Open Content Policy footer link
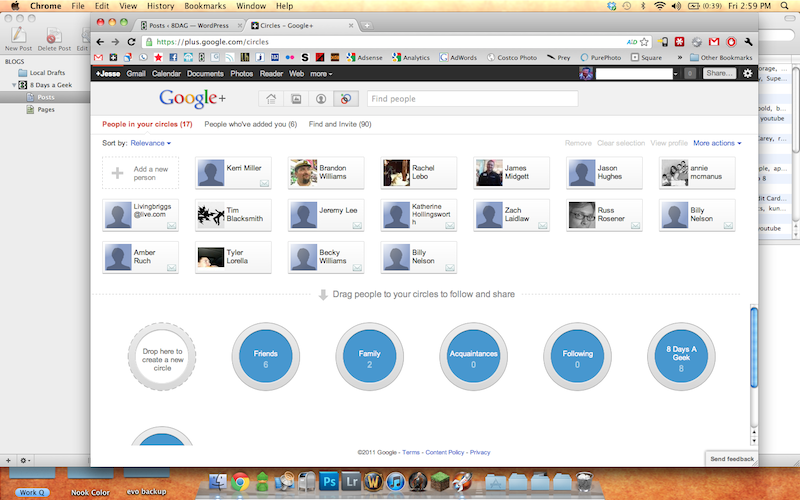This screenshot has height=500, width=800. pyautogui.click(x=444, y=453)
